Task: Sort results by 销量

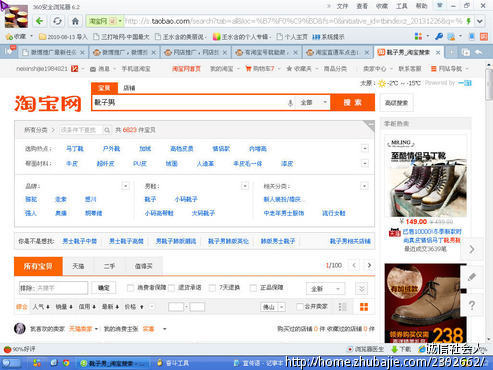Action: 64,307
